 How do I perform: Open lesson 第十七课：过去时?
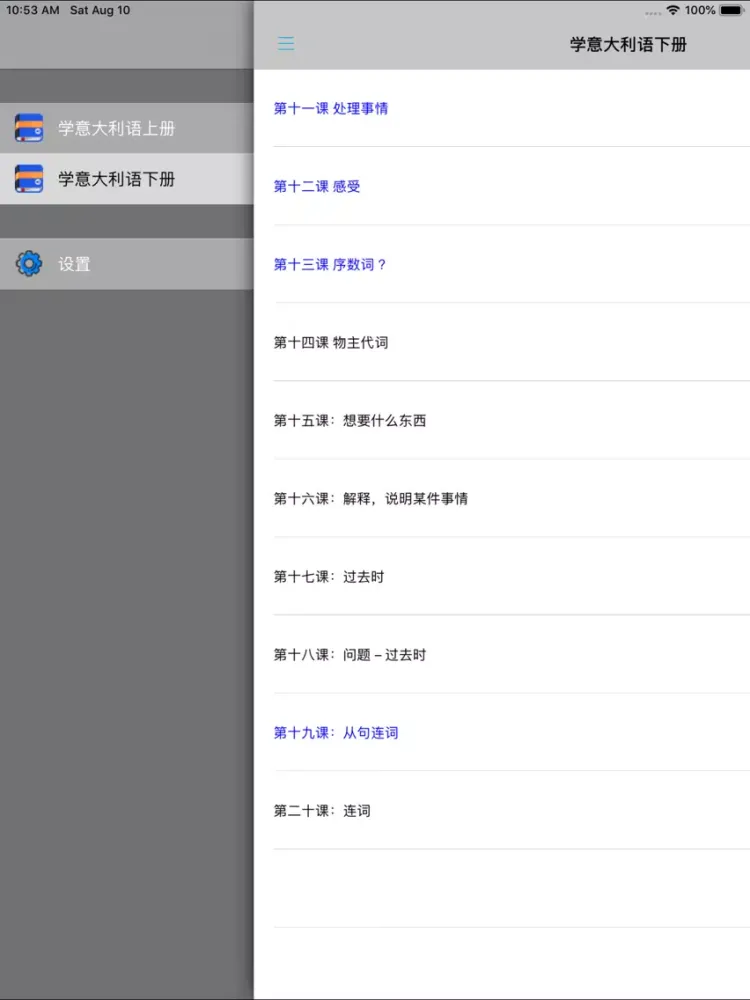coord(329,576)
